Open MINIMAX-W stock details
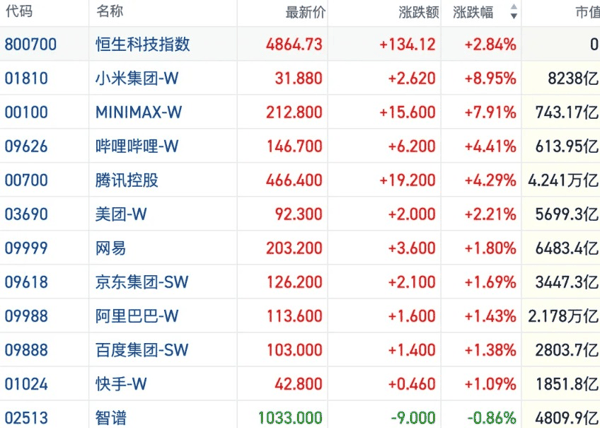The width and height of the screenshot is (600, 428). pyautogui.click(x=139, y=112)
